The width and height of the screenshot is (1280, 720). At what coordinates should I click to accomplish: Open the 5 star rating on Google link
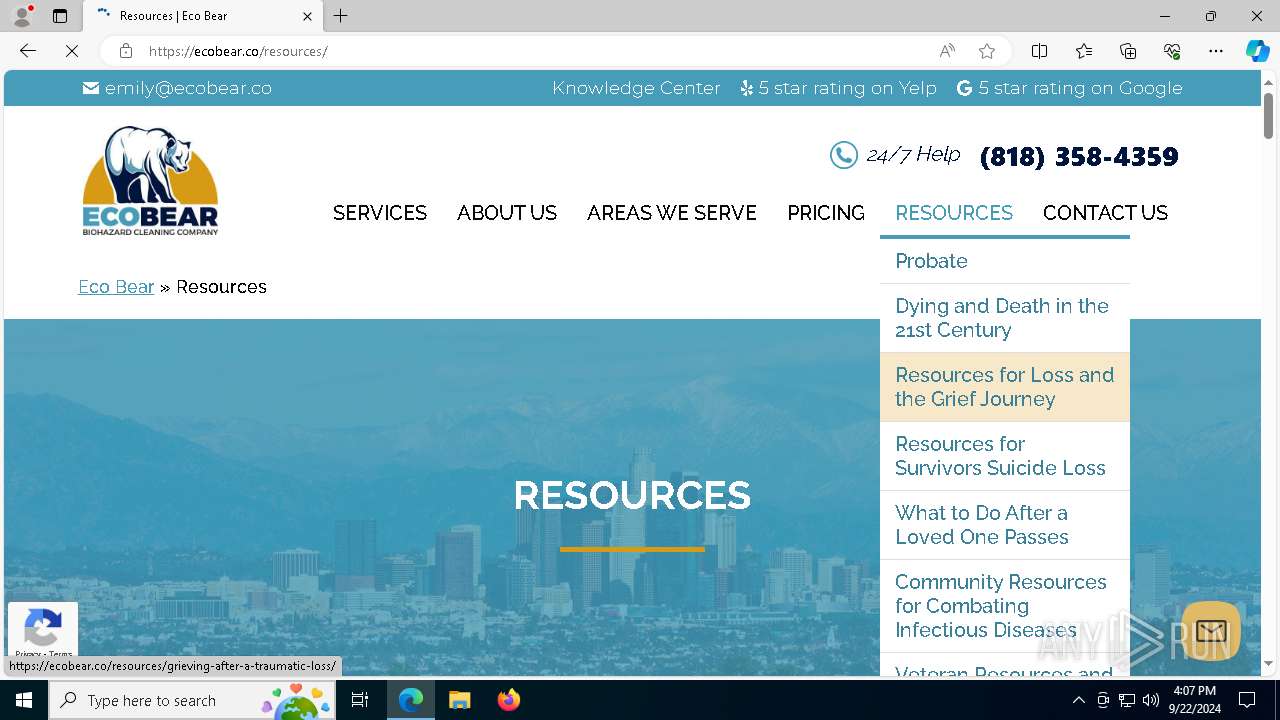[x=1069, y=88]
